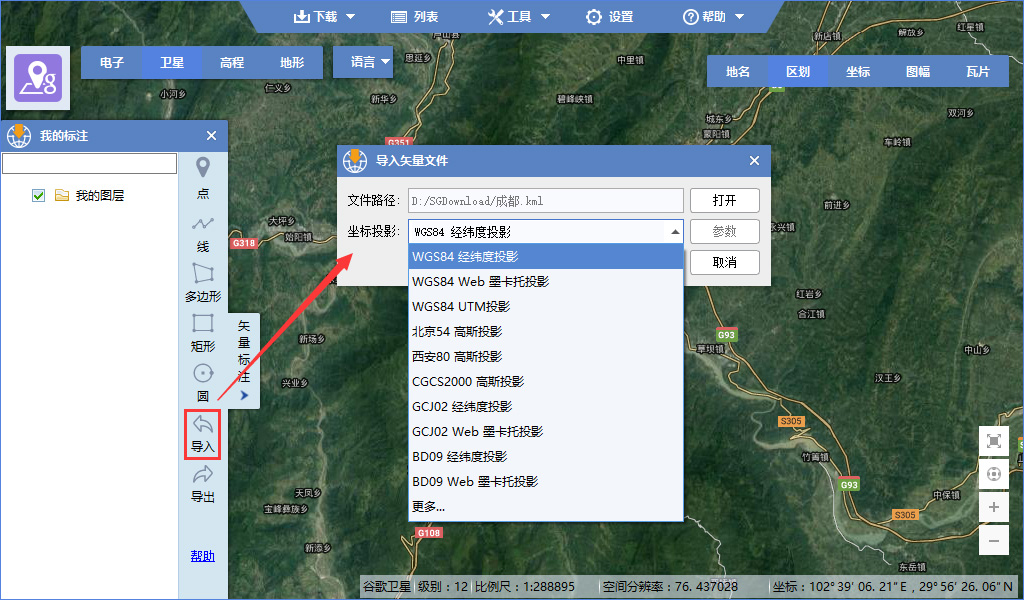Open the 帮助 link in annotation panel
1024x600 pixels.
202,556
